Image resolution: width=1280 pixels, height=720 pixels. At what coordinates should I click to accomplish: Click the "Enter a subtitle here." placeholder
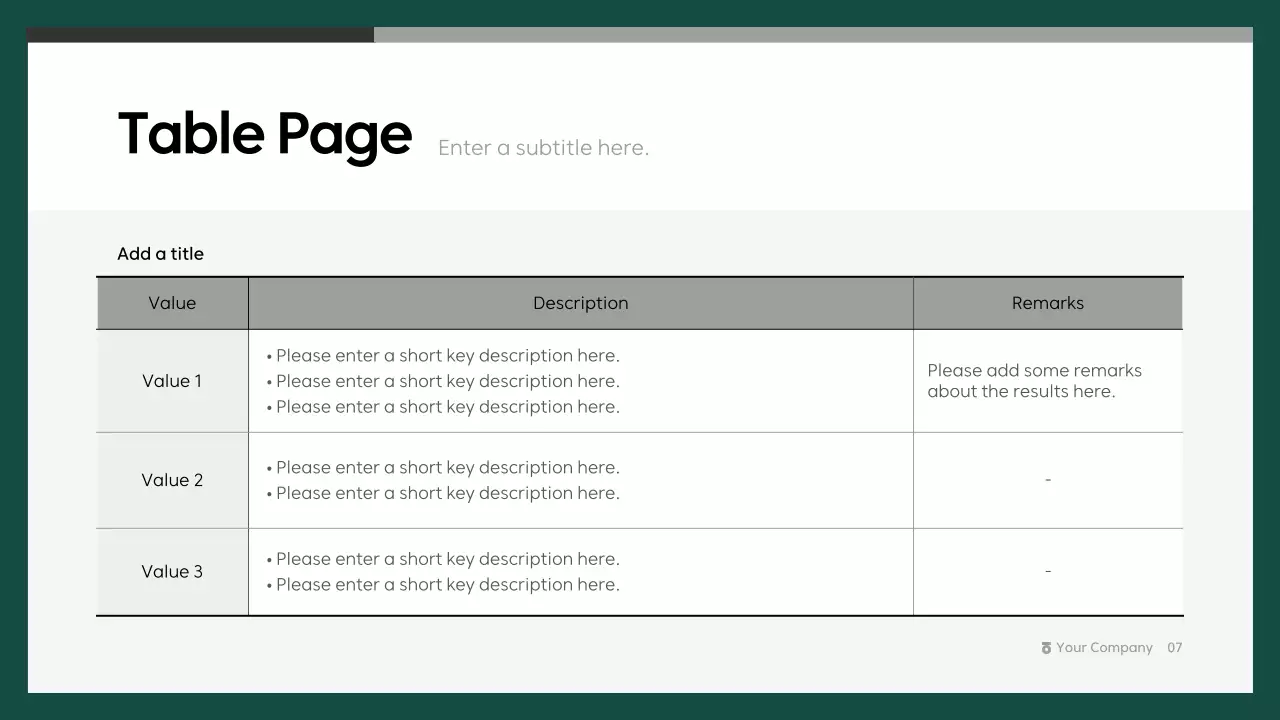tap(543, 148)
